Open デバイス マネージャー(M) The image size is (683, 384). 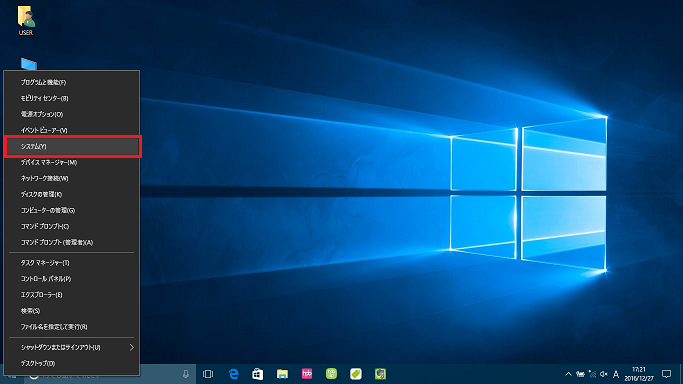tap(72, 162)
